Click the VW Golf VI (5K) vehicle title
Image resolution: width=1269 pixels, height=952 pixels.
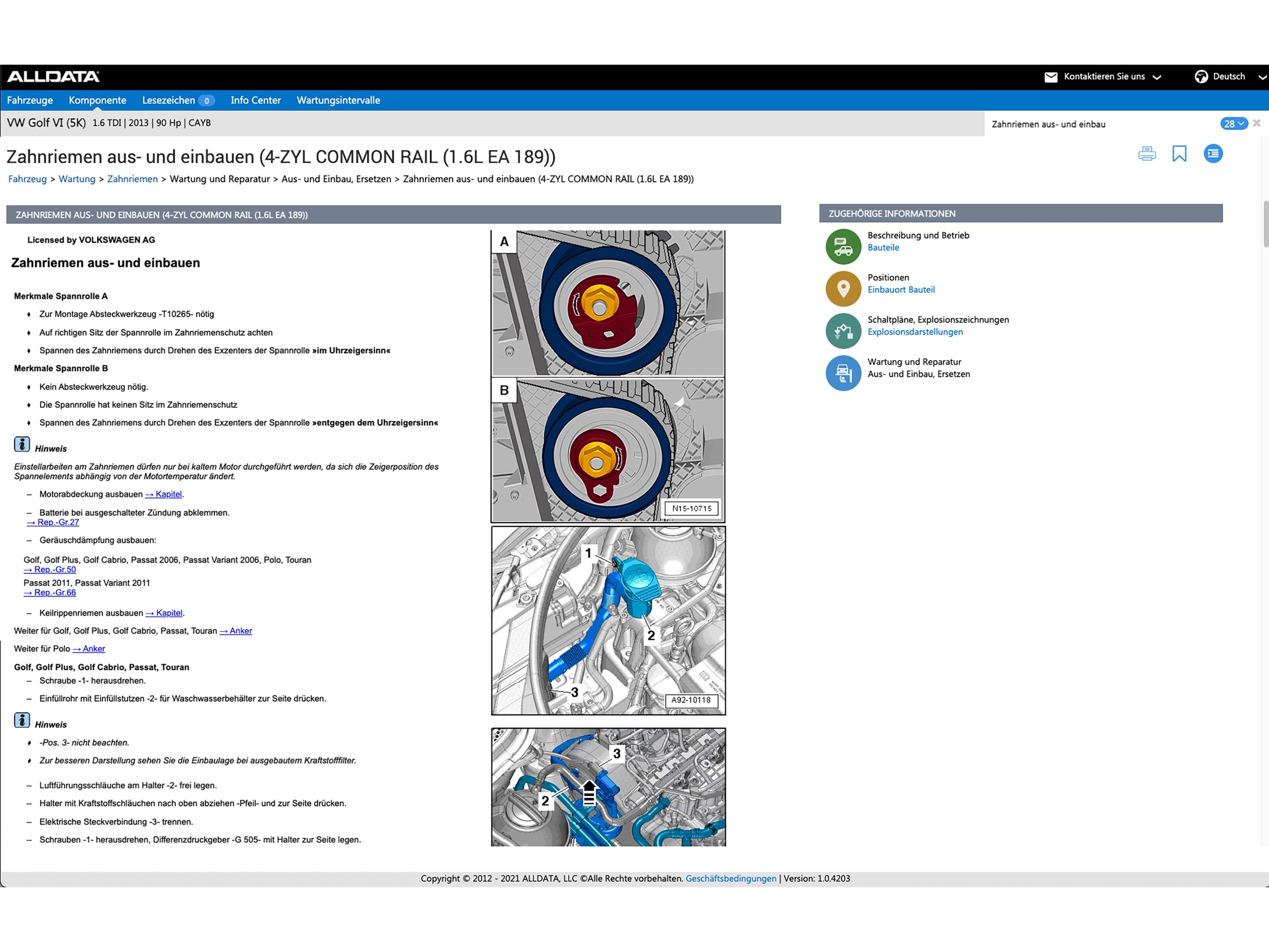(x=47, y=123)
